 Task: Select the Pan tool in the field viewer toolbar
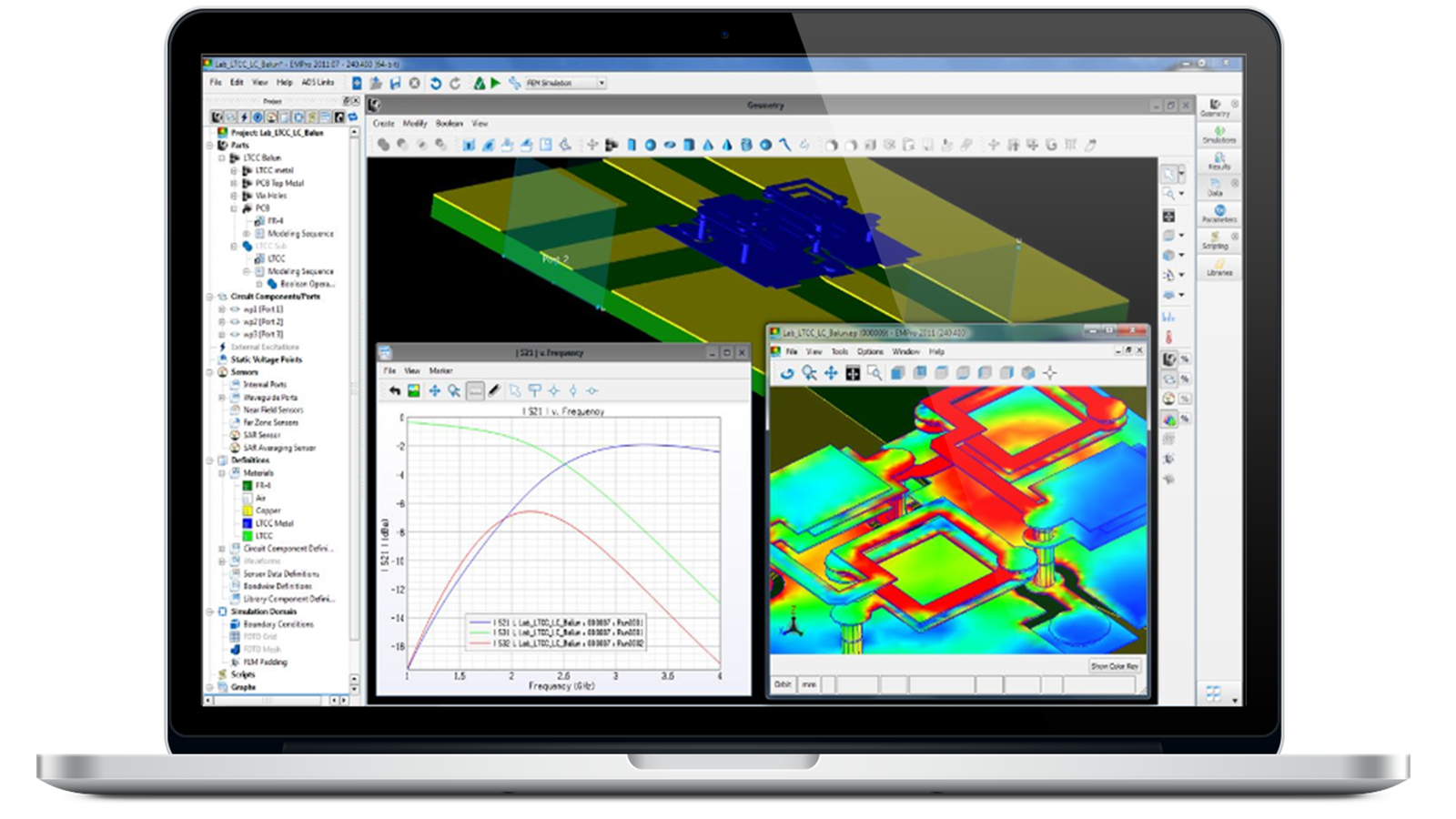832,372
